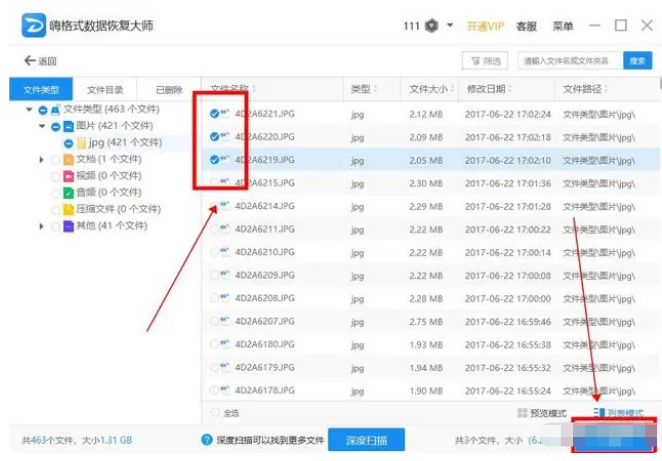Open 客服 customer service
This screenshot has height=461, width=662.
click(526, 26)
